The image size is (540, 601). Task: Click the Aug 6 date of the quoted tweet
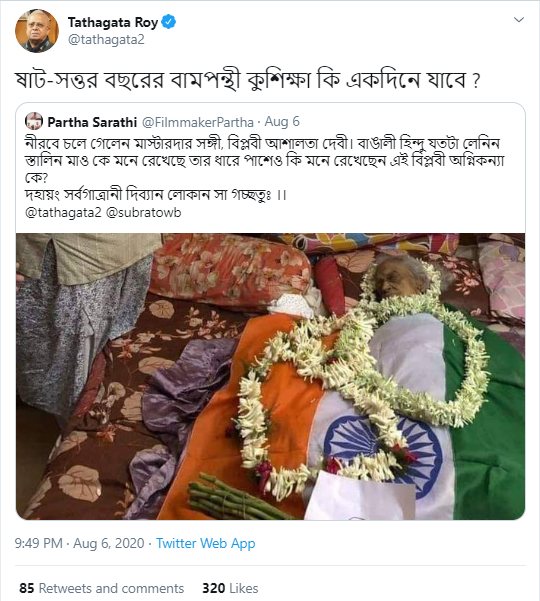282,122
